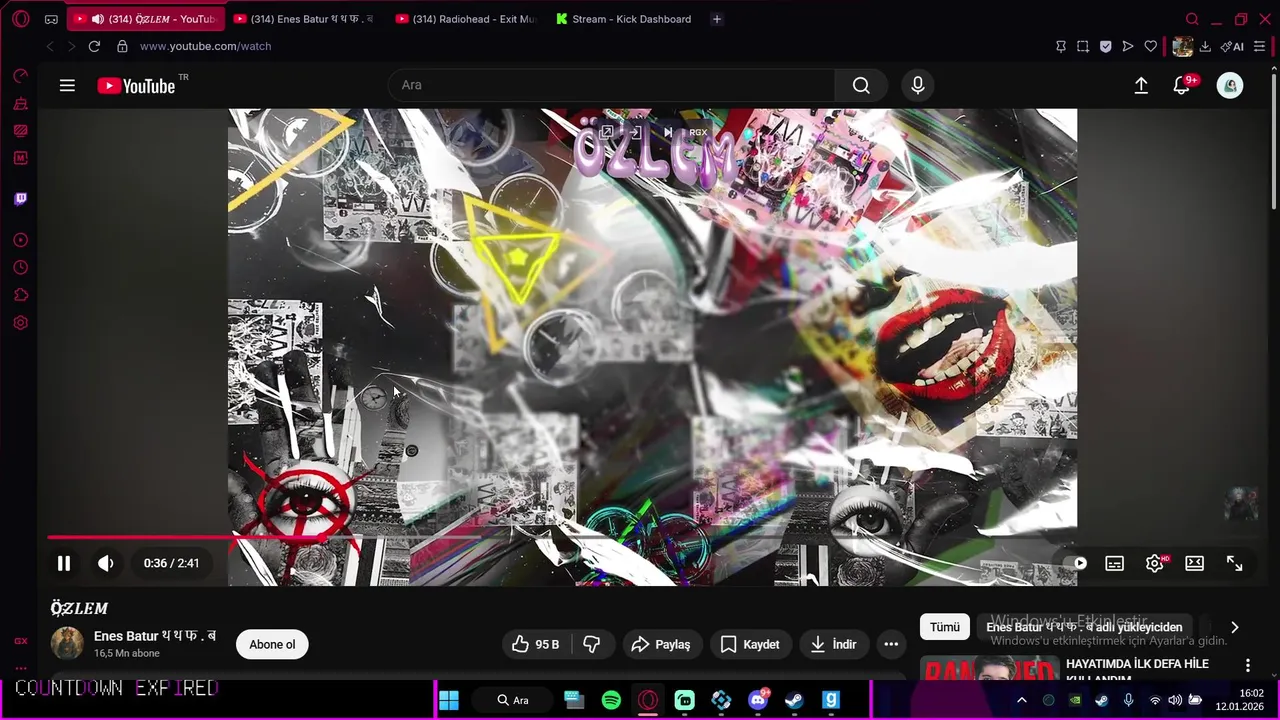The image size is (1280, 720).
Task: Go to the YouTube home logo
Action: [x=137, y=86]
